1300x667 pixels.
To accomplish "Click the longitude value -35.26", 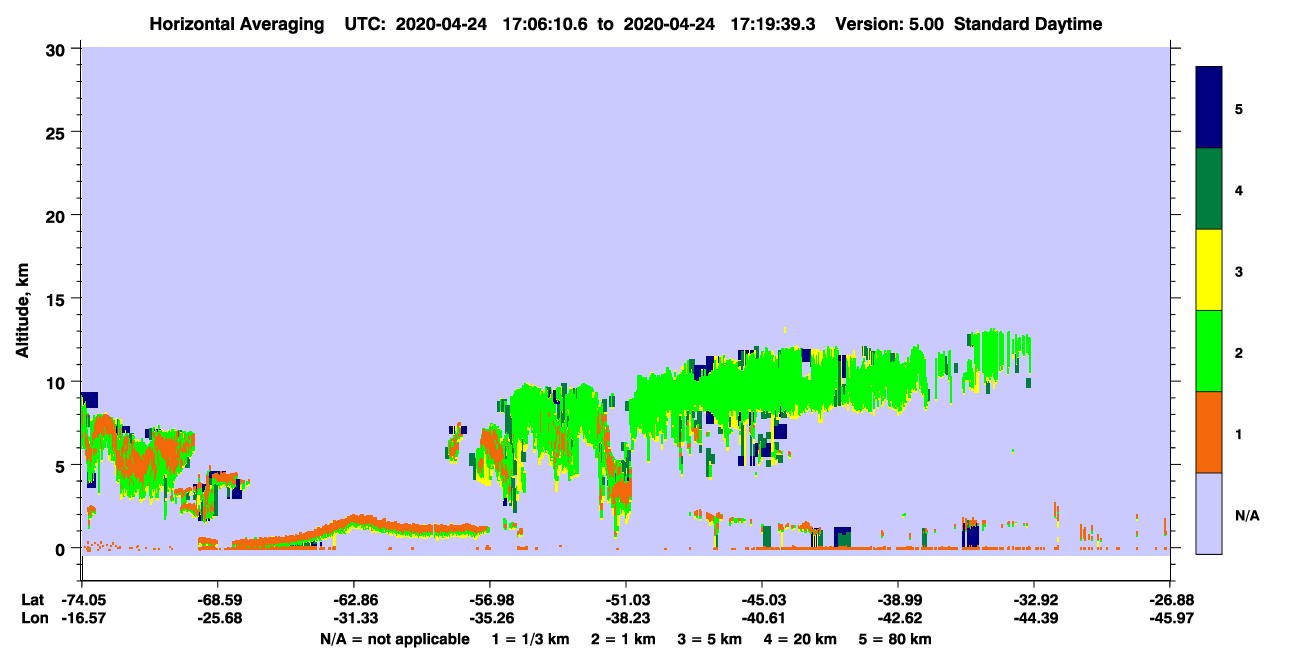I will click(x=490, y=619).
